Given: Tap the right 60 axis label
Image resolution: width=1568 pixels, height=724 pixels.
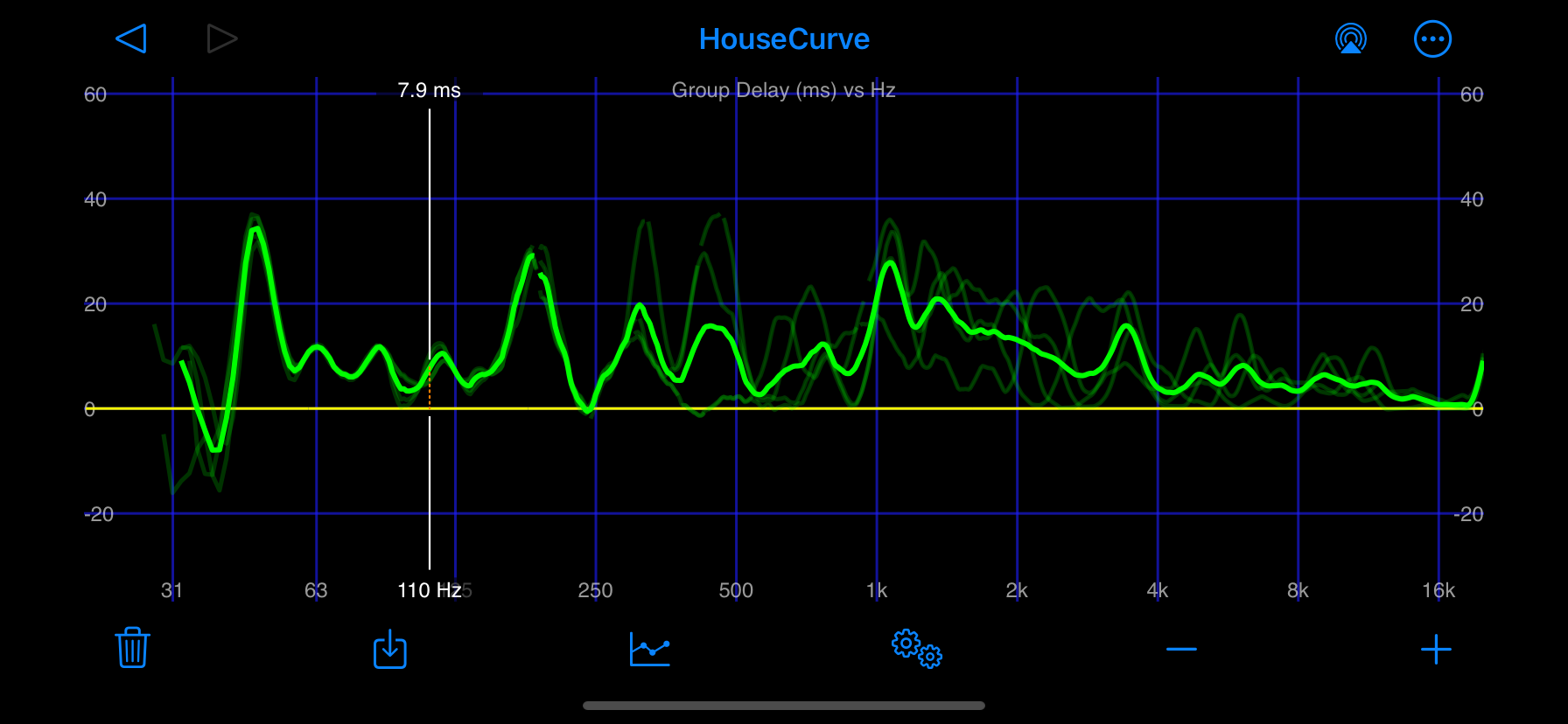Looking at the screenshot, I should [1472, 94].
